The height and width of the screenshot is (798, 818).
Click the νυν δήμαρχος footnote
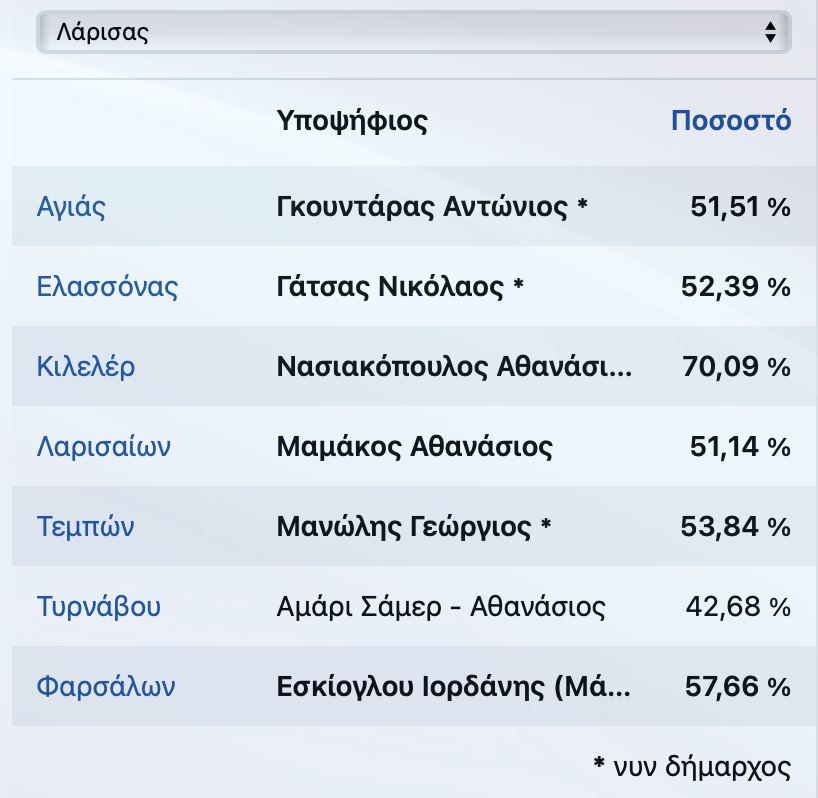click(692, 767)
